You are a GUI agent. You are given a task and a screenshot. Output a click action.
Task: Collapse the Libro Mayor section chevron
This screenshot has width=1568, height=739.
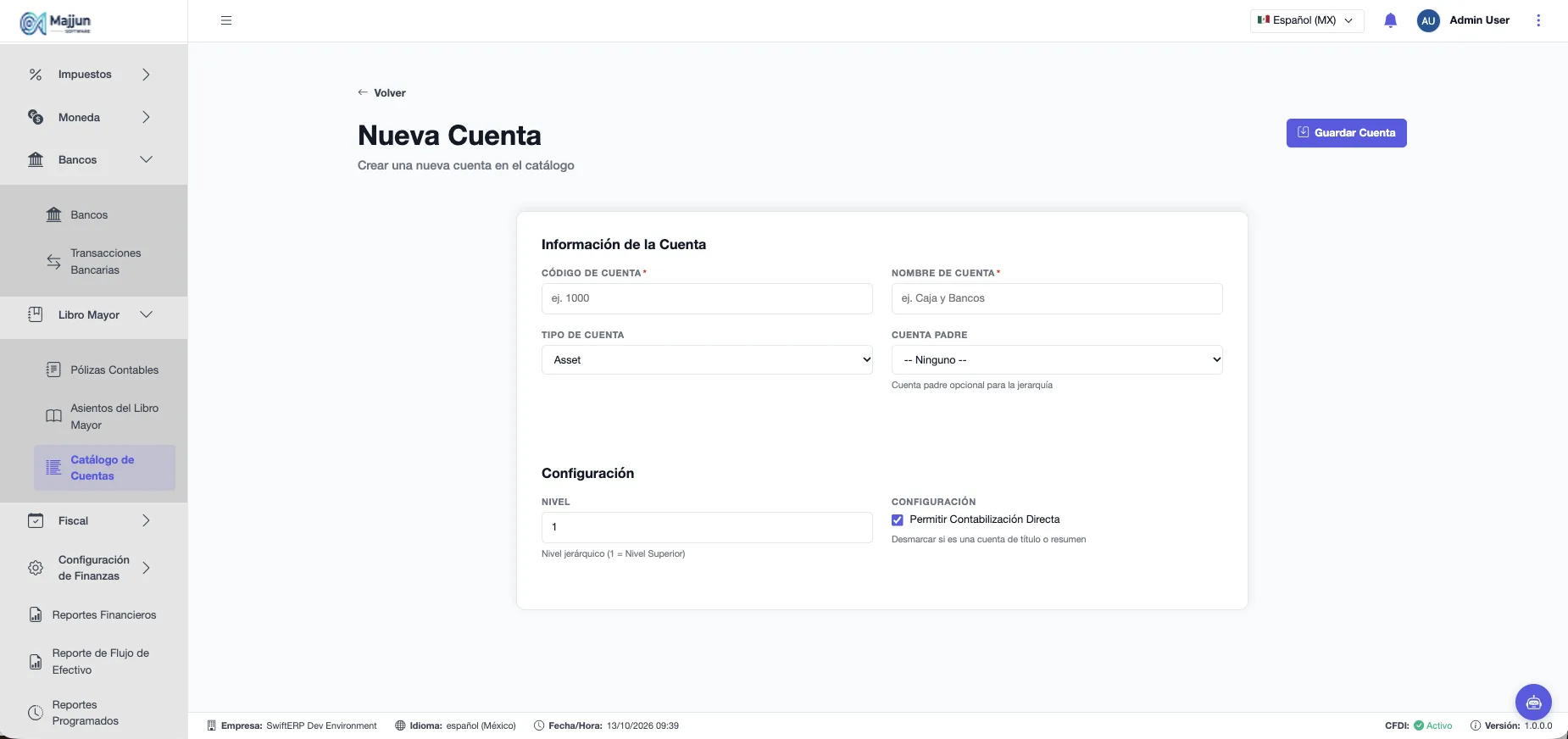tap(146, 314)
